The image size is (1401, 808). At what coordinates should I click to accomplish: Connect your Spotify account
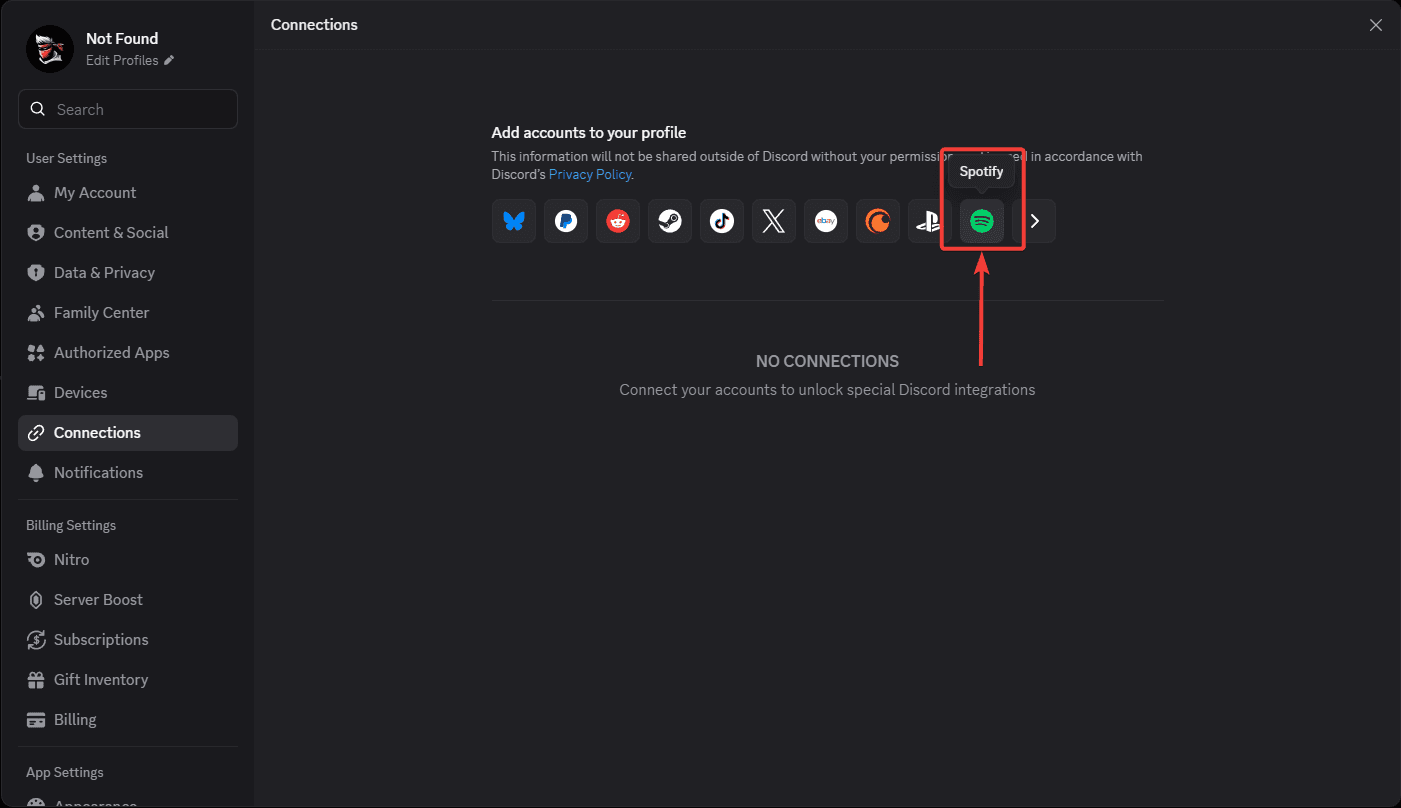[981, 221]
